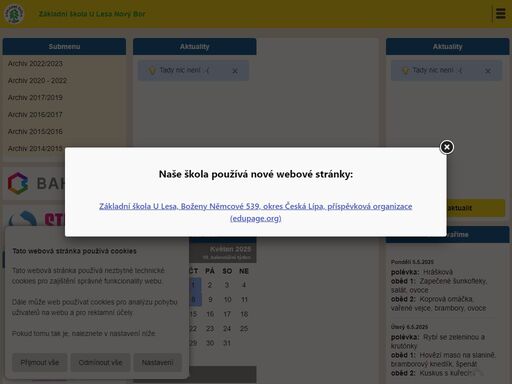
Task: Open Základní škola U Lesa header title
Action: click(x=92, y=14)
